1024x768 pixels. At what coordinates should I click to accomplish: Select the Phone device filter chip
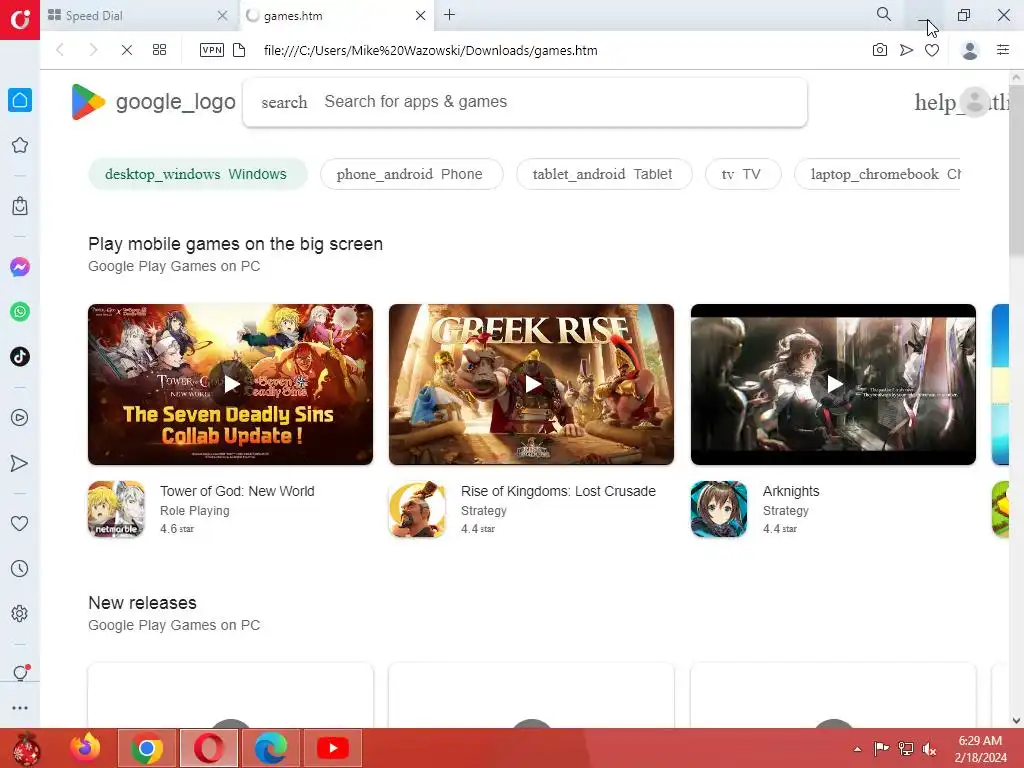tap(411, 174)
